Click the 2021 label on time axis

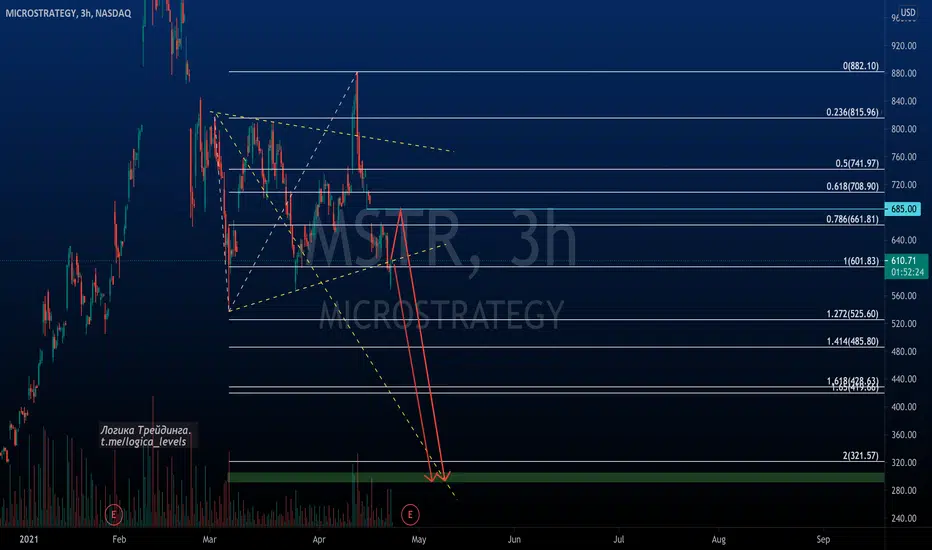tap(29, 539)
